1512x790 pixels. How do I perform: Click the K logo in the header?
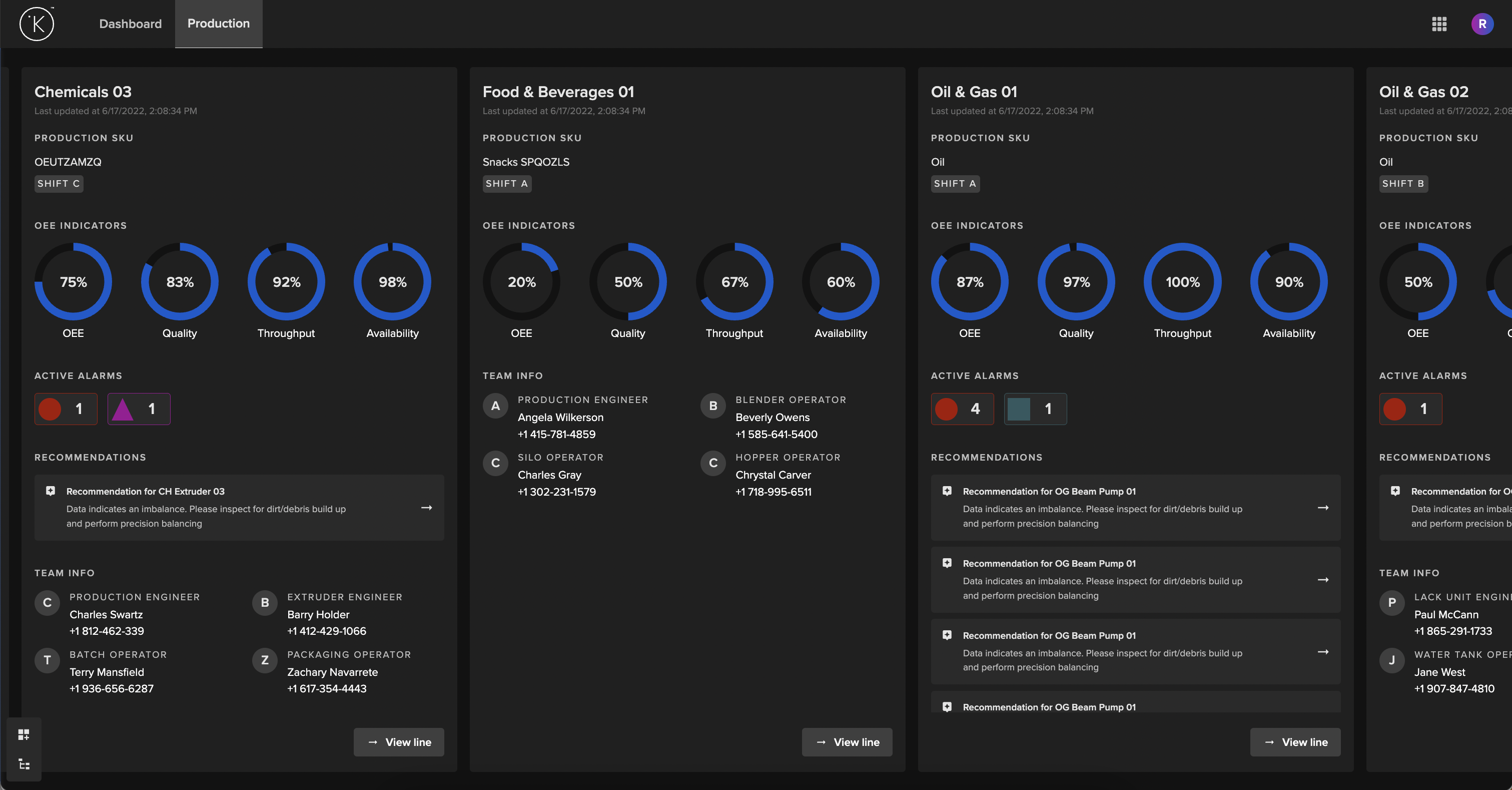coord(37,24)
